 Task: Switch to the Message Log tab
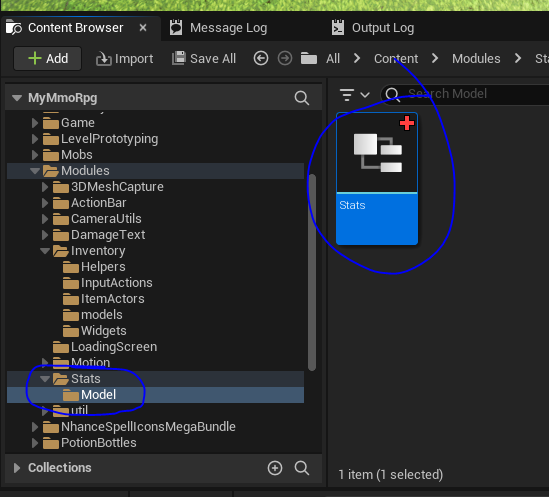coord(219,28)
